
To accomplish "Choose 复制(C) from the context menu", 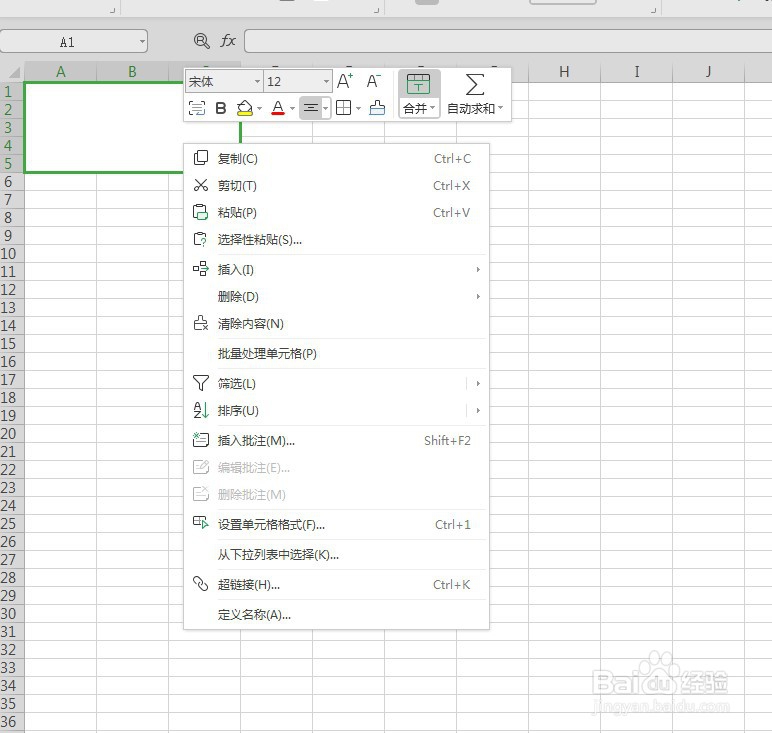I will [x=336, y=159].
